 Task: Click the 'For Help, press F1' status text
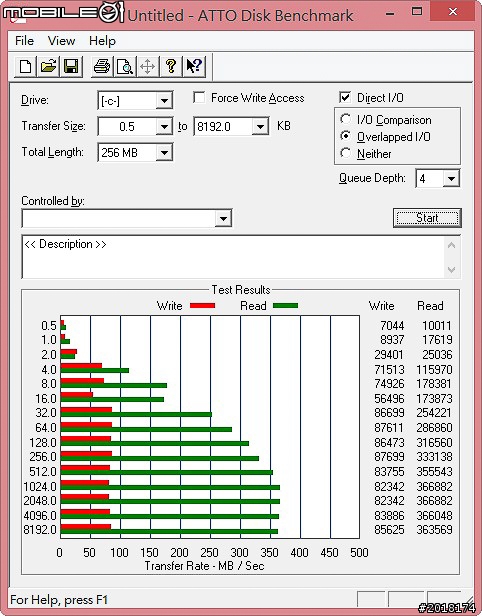pos(59,600)
